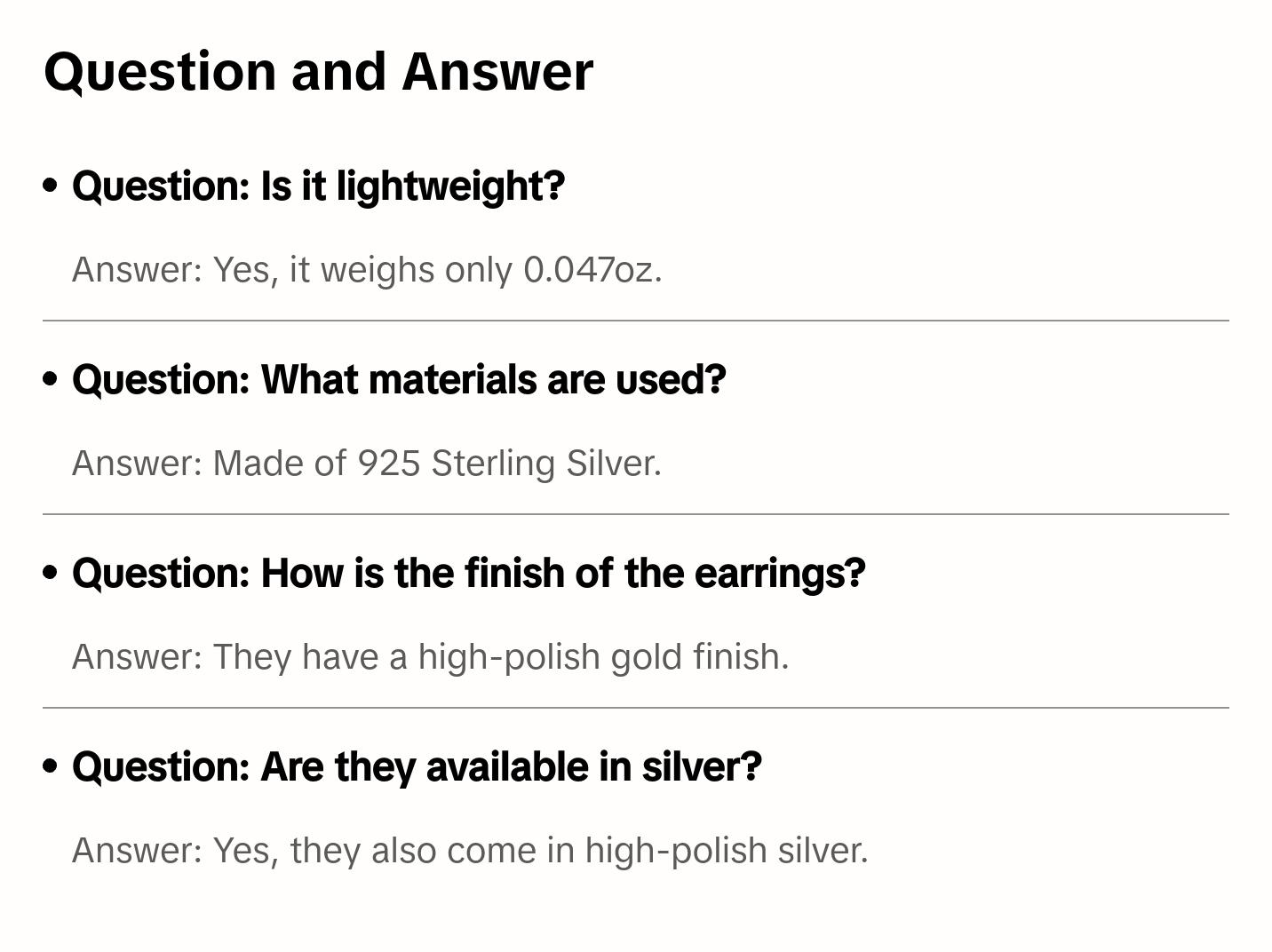Click the bullet next to the silver availability question
This screenshot has width=1272, height=952.
[51, 766]
